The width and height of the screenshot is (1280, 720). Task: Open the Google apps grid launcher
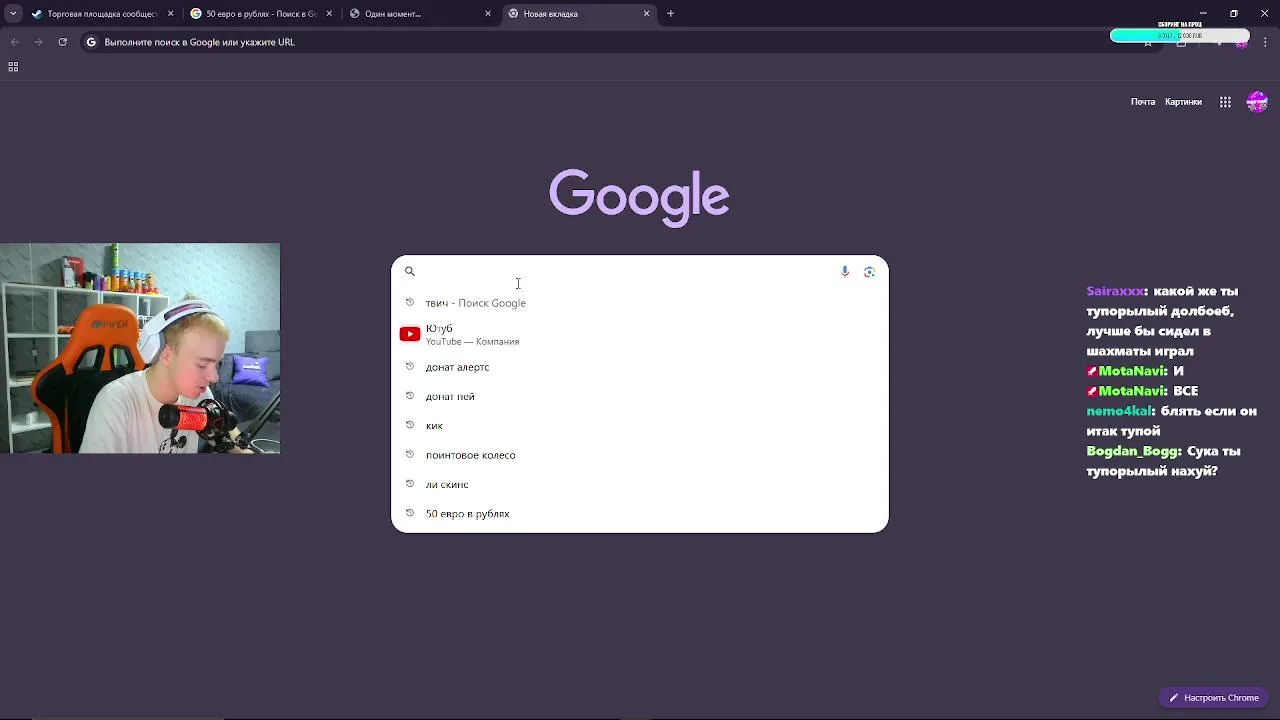pyautogui.click(x=1225, y=102)
